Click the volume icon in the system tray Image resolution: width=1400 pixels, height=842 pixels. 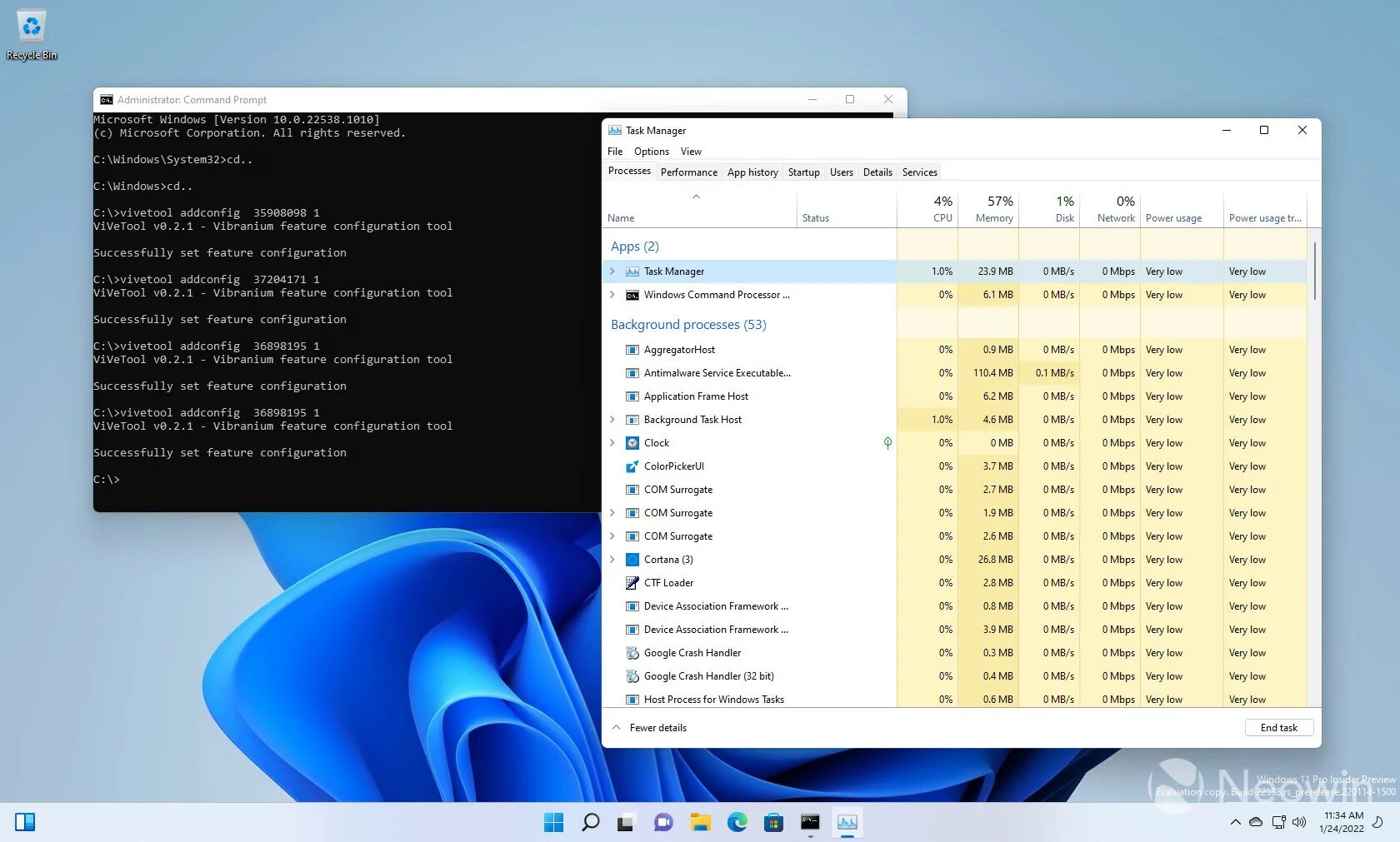pos(1298,822)
